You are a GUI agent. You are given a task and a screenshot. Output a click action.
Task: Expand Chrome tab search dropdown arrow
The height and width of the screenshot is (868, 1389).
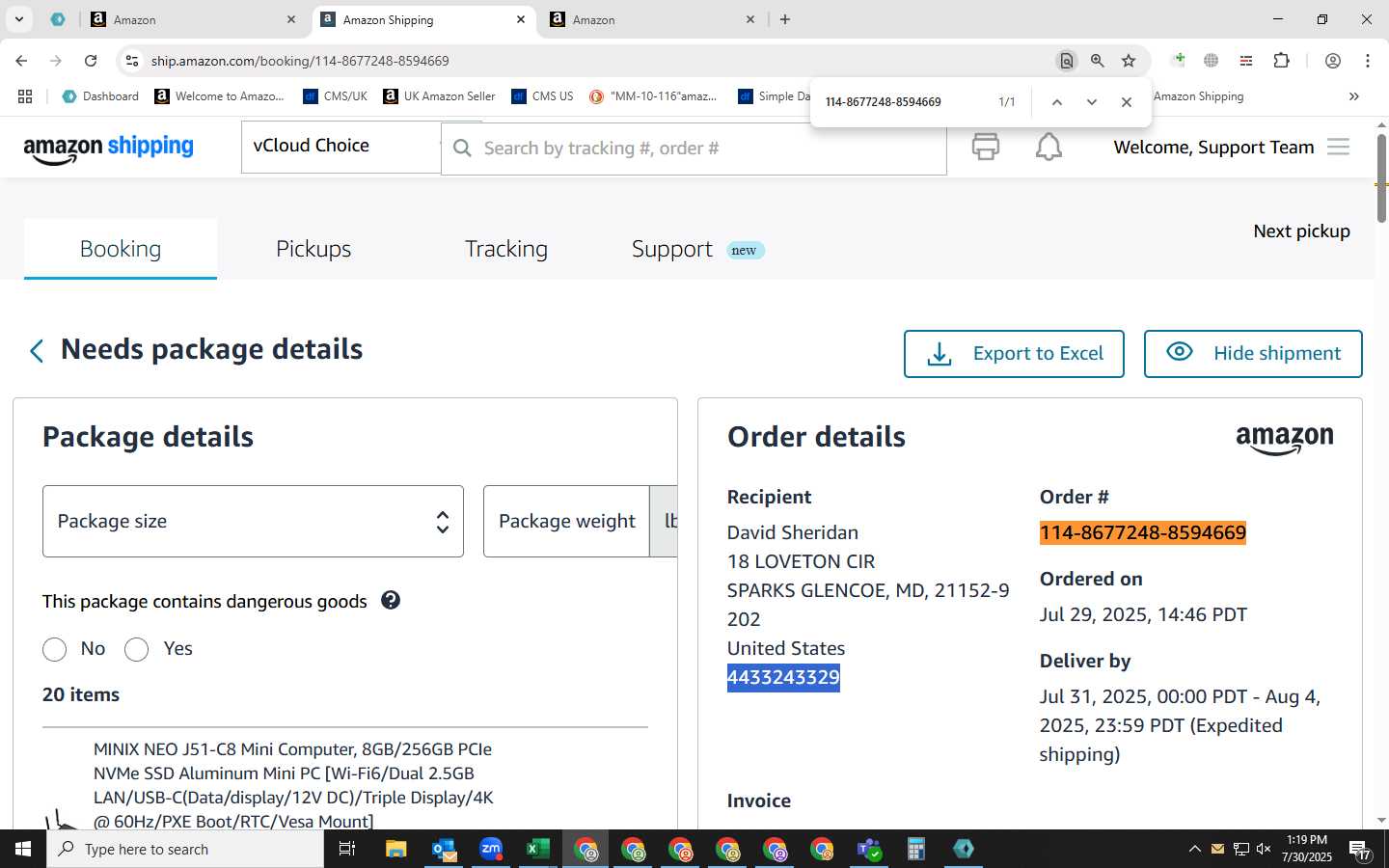(18, 19)
